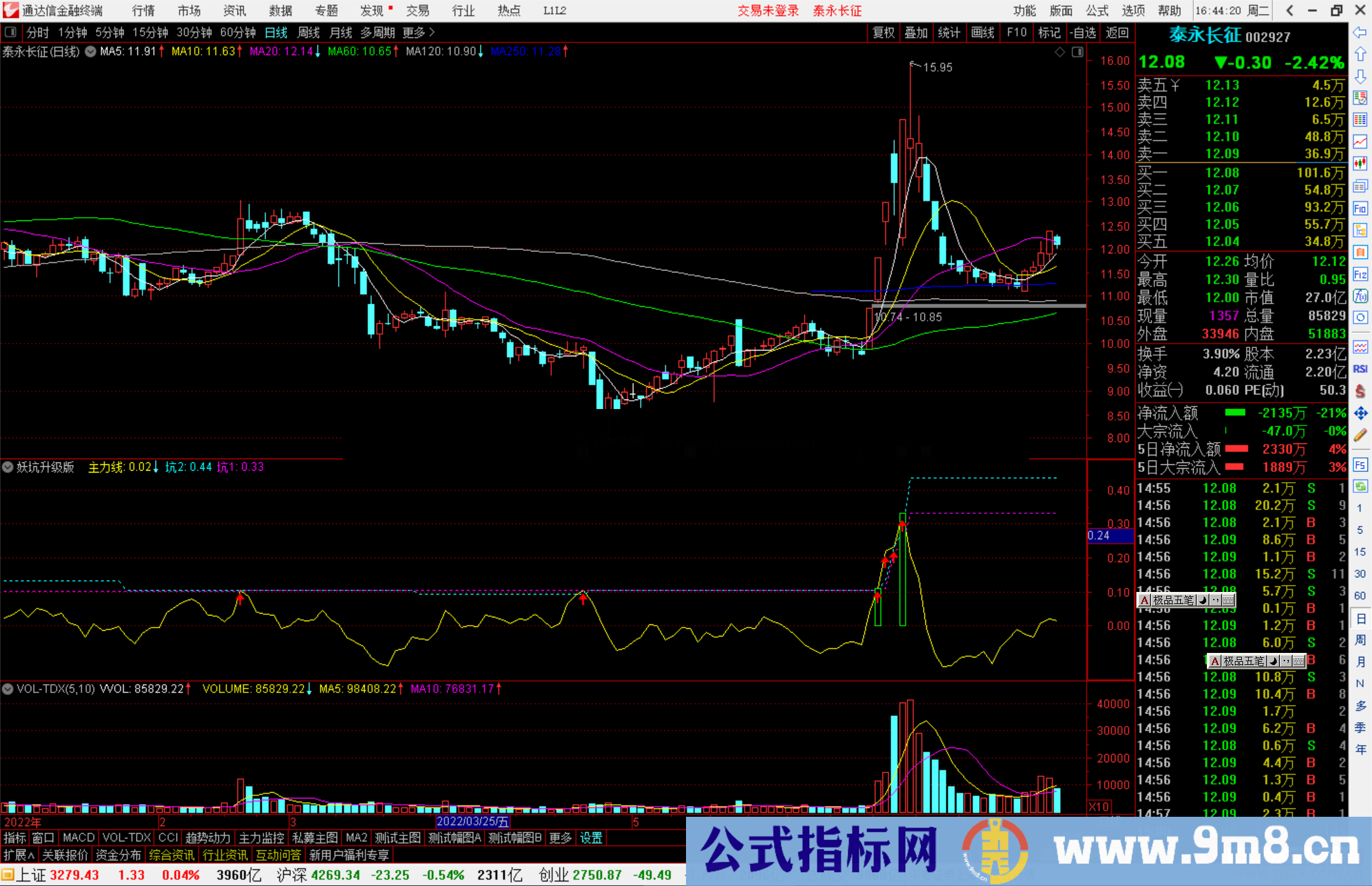Switch to the 周线 weekly chart tab
This screenshot has width=1372, height=886.
point(309,32)
